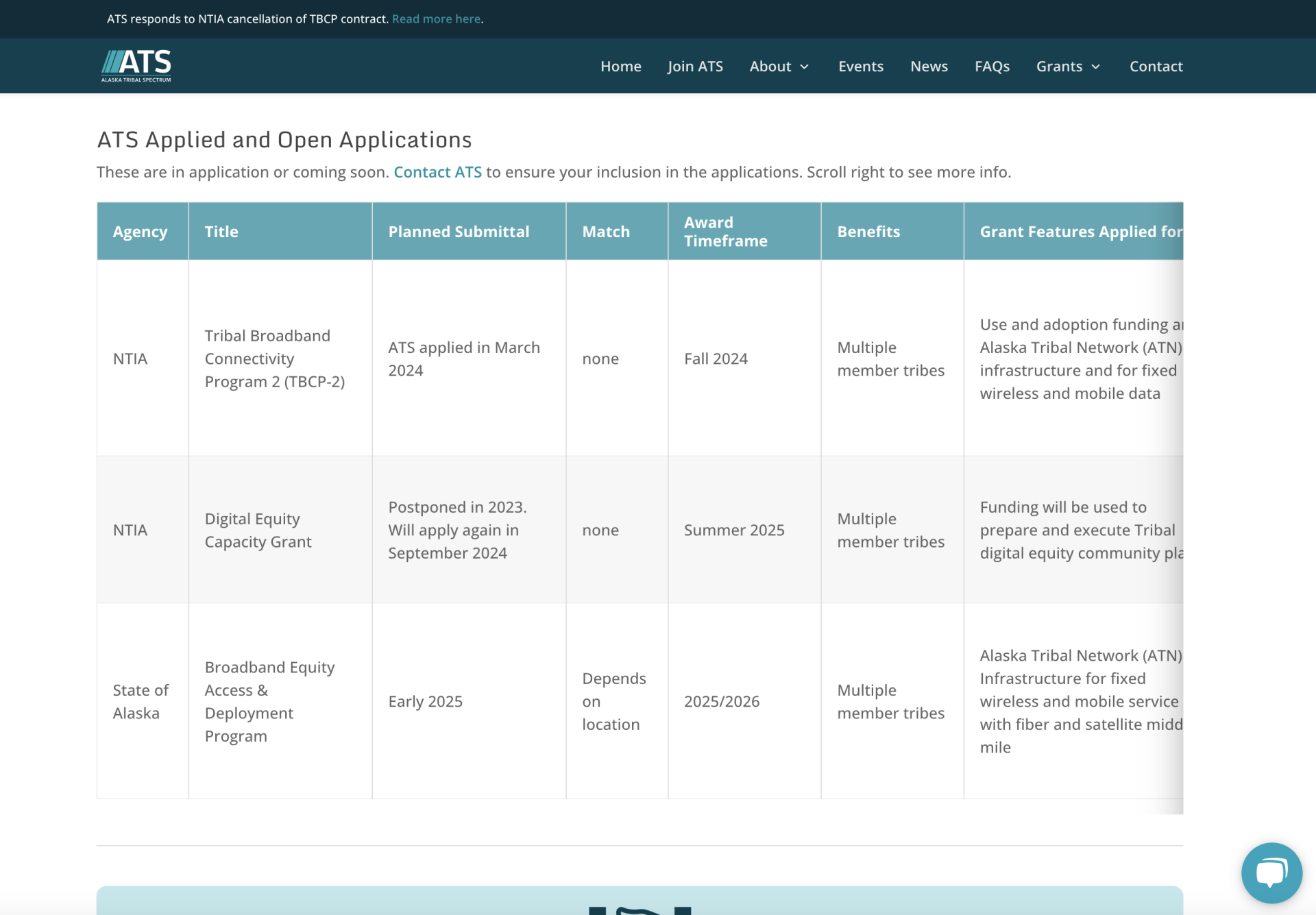
Task: Click the Planned Submittal column header
Action: (x=459, y=232)
